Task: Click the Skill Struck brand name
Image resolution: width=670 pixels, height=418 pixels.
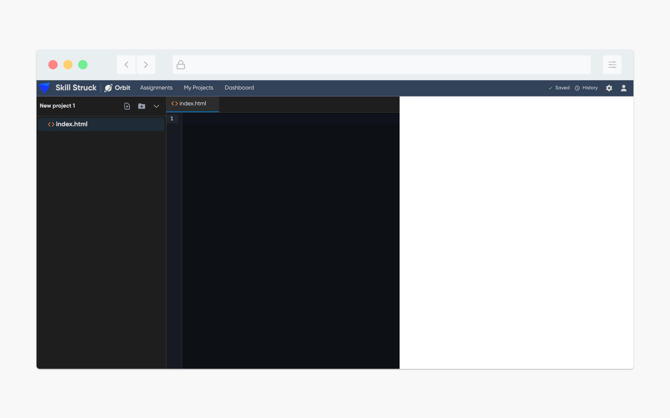Action: (x=76, y=88)
